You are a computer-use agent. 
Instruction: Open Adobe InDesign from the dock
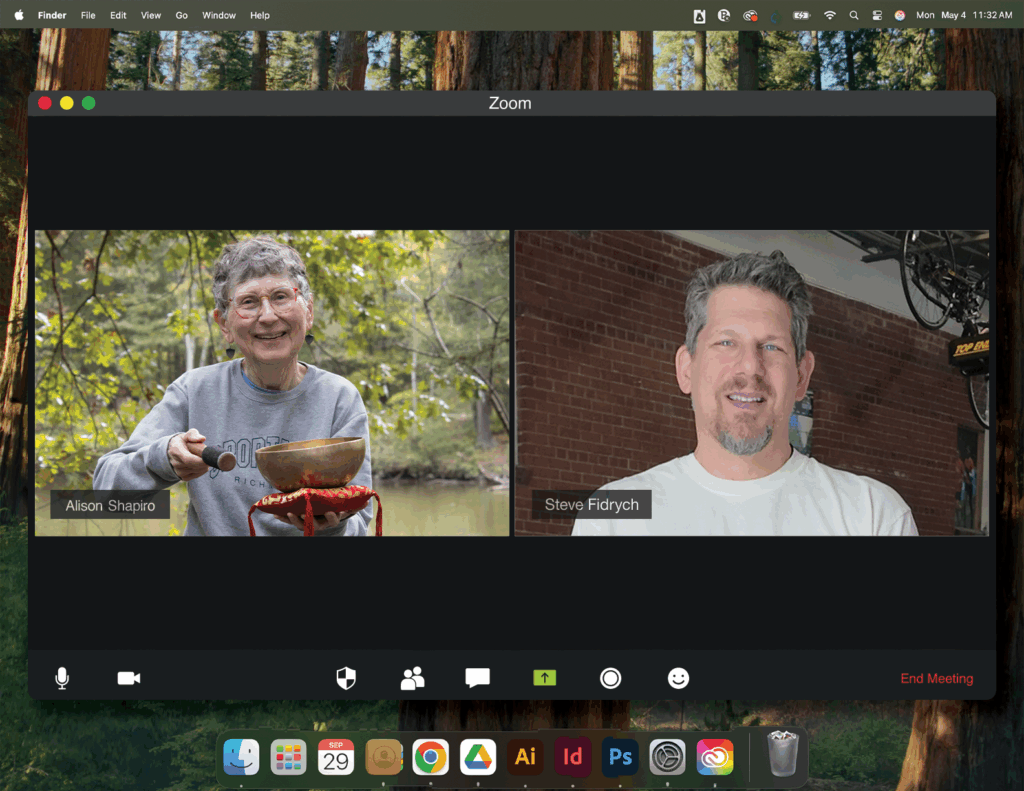coord(573,757)
